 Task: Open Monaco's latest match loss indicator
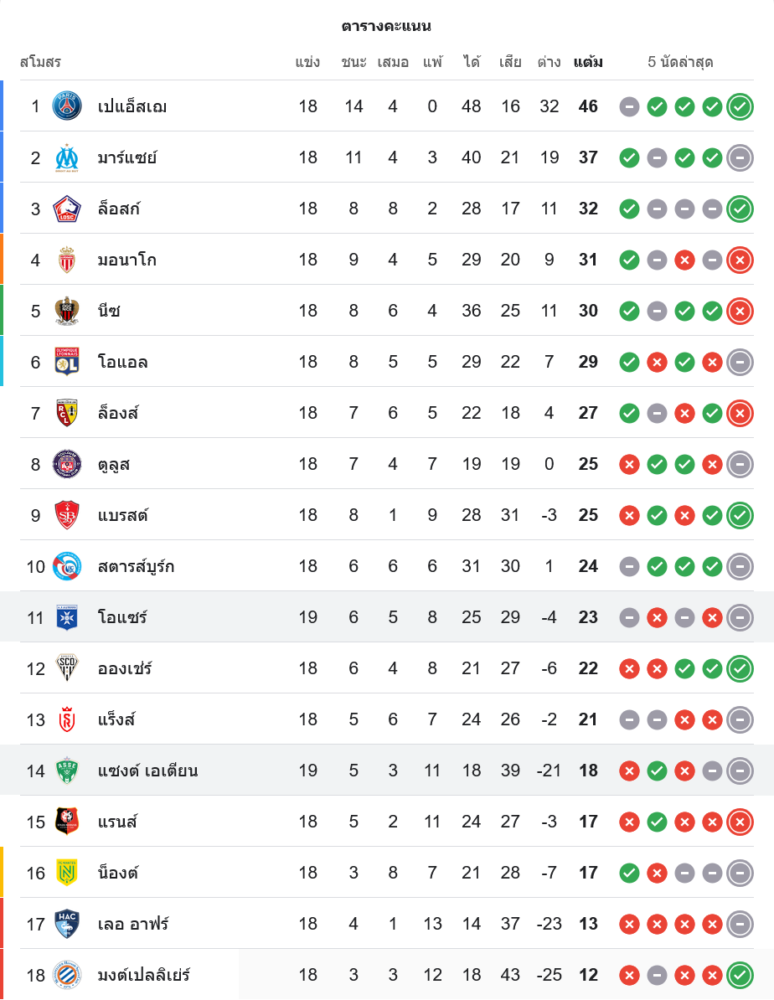[740, 260]
